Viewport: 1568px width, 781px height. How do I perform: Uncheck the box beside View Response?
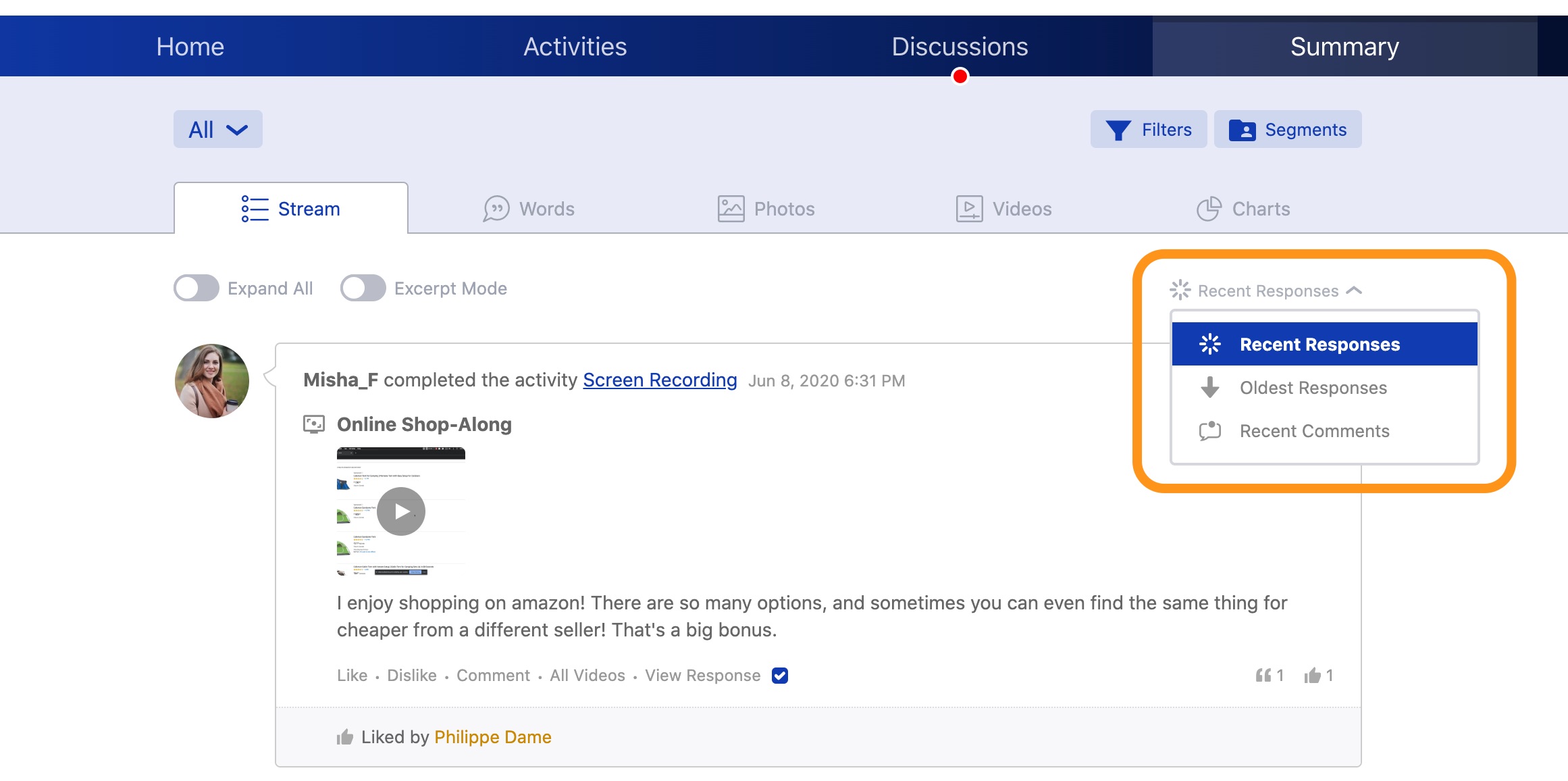click(x=780, y=676)
